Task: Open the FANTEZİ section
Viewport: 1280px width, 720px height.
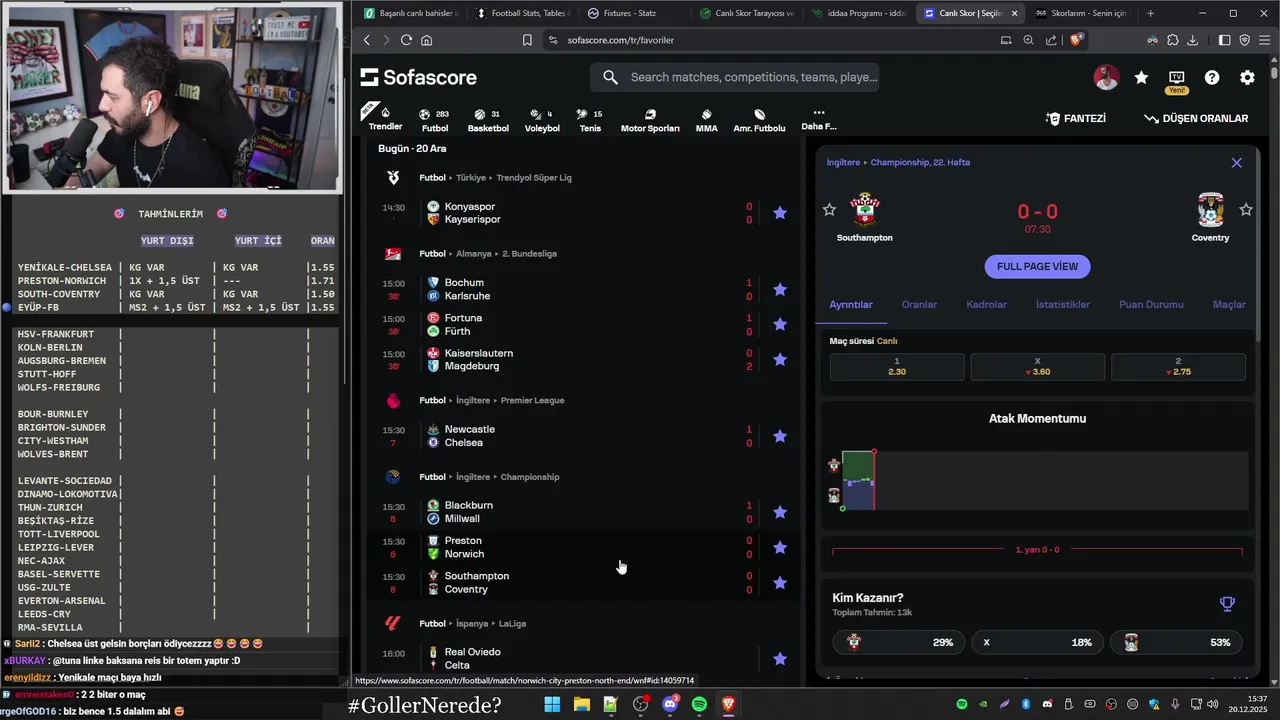Action: tap(1076, 118)
